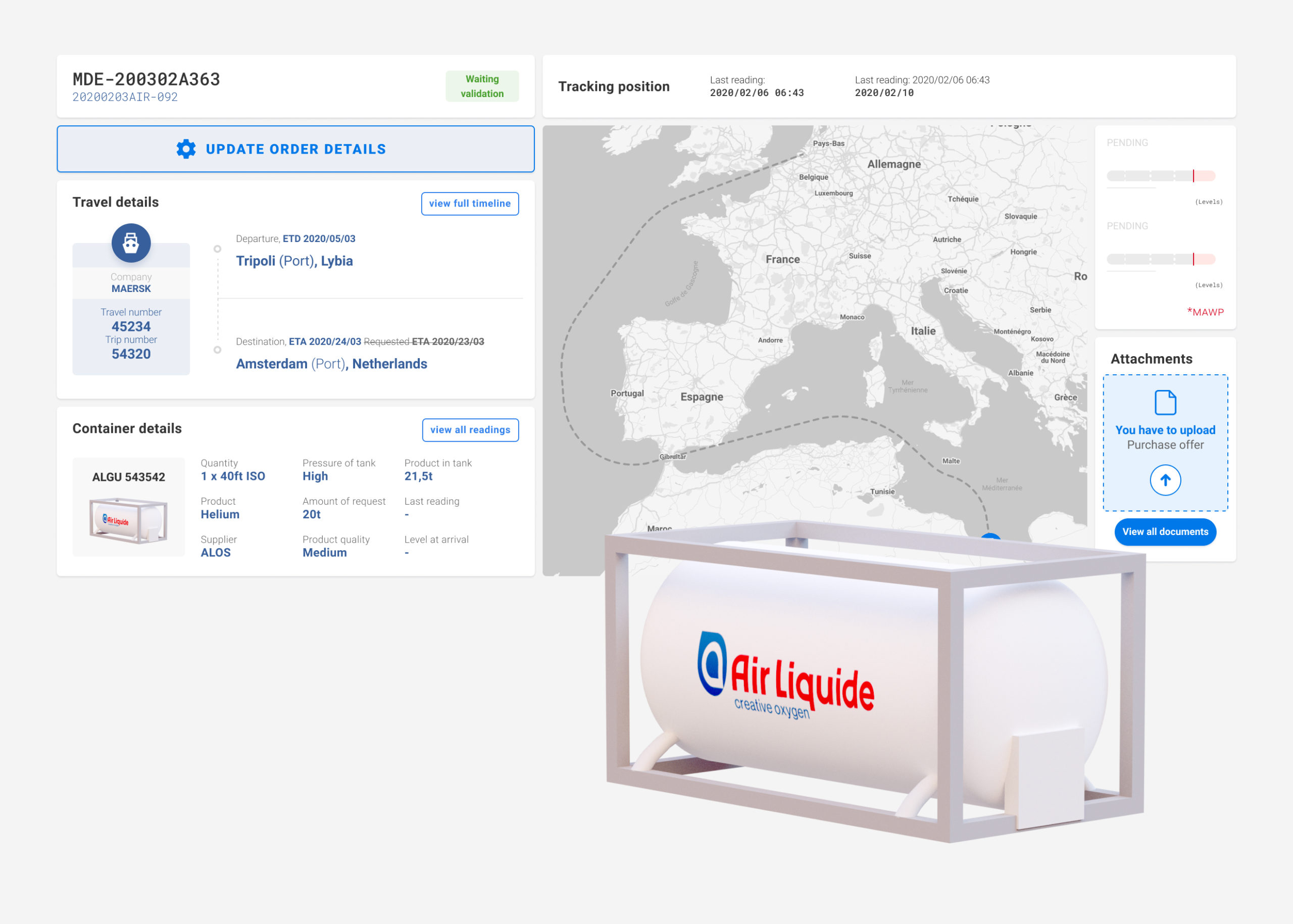Click reference 20200203AIR-092
Viewport: 1293px width, 924px height.
[x=125, y=98]
